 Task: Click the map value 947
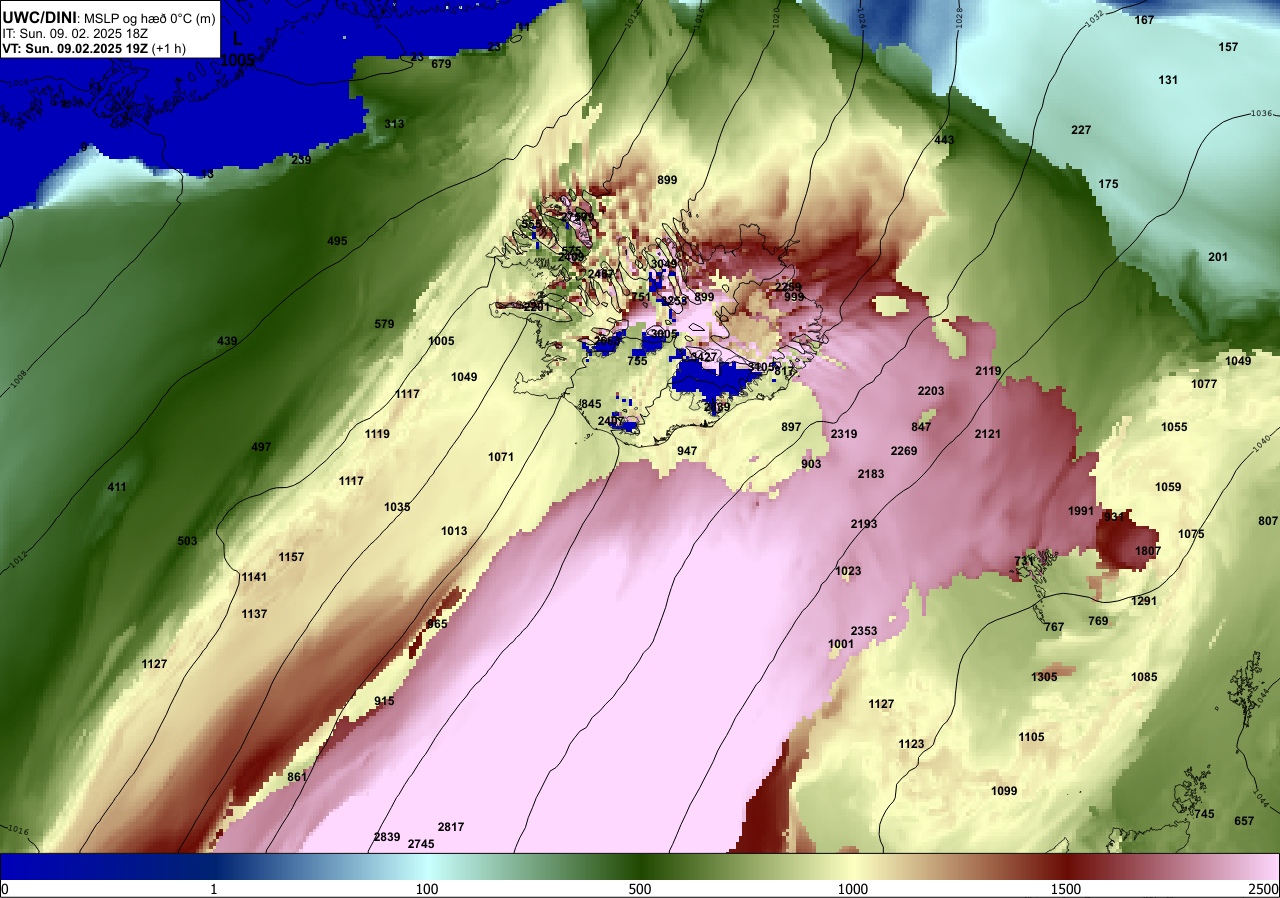687,451
